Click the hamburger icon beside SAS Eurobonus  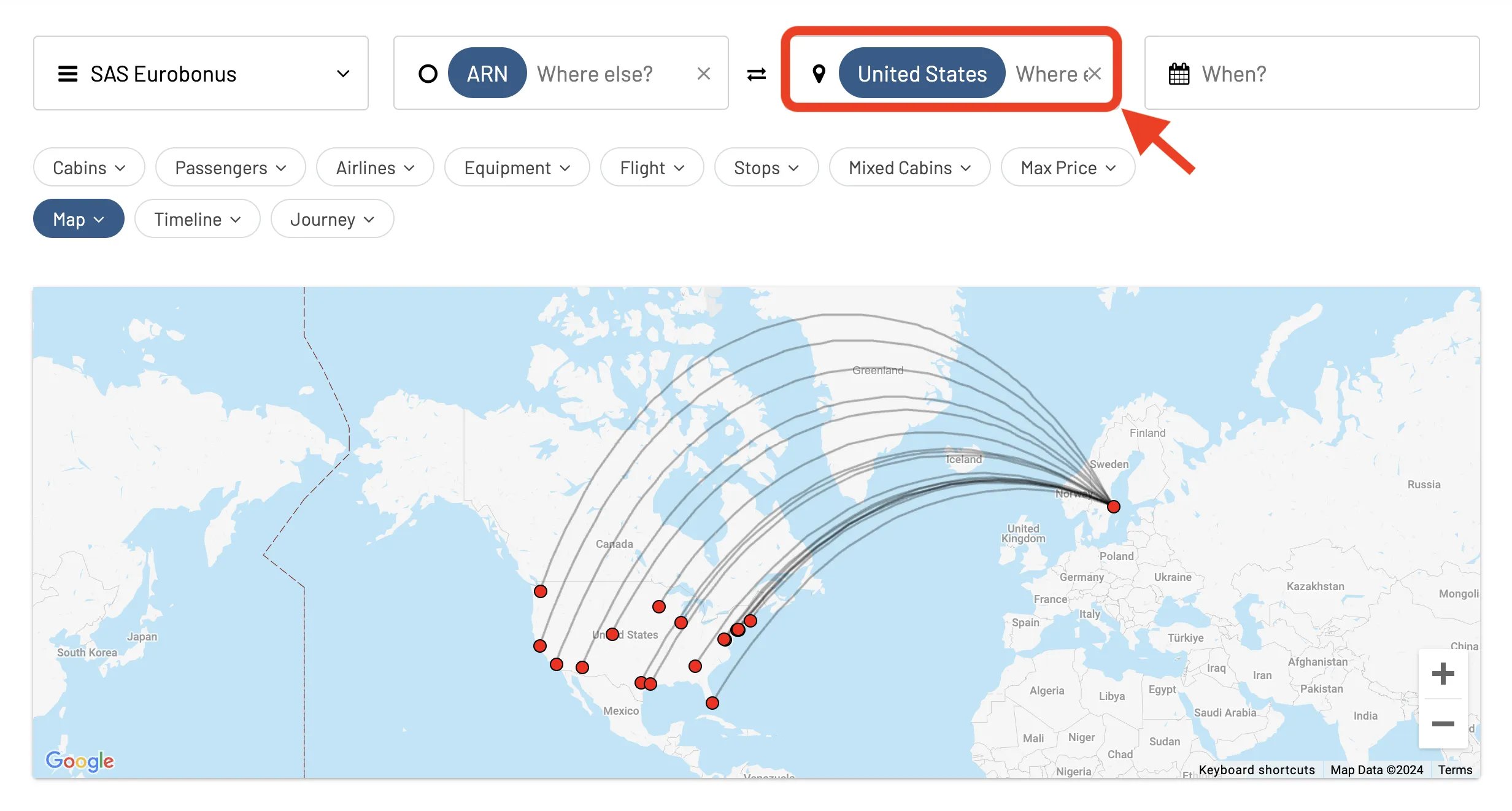click(67, 74)
